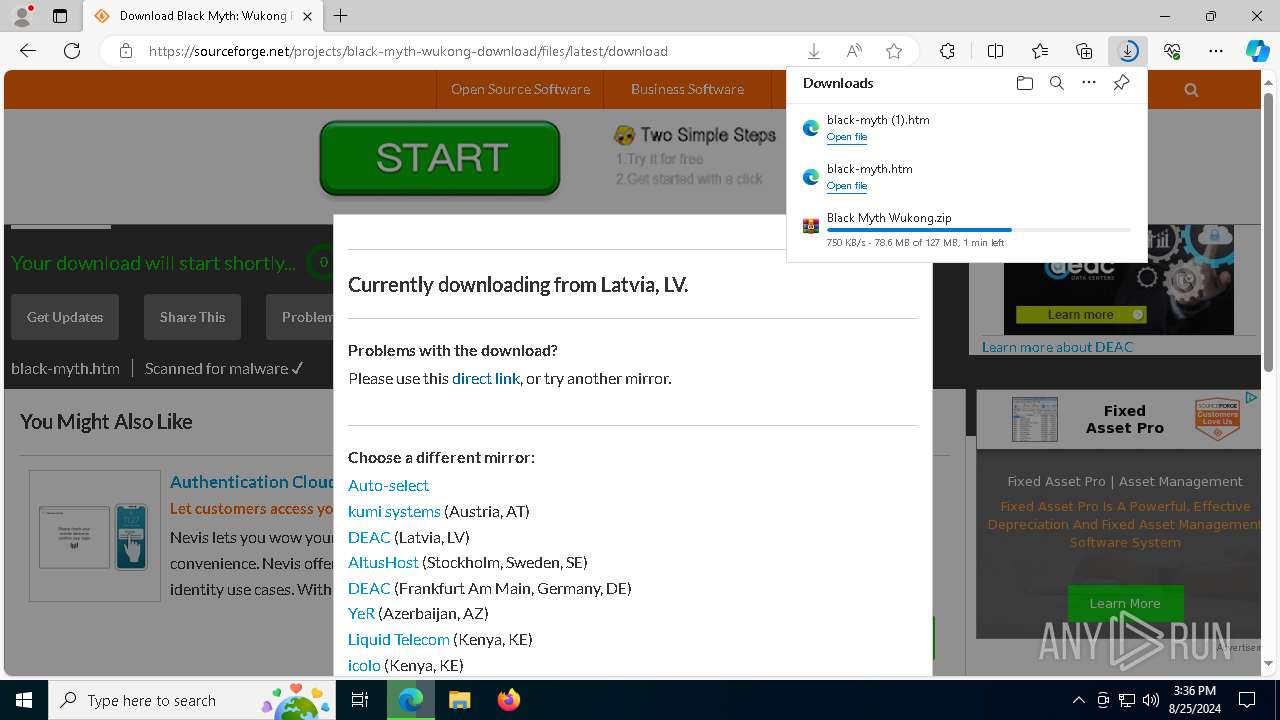The height and width of the screenshot is (720, 1280).
Task: Follow the direct link hyperlink
Action: [486, 379]
